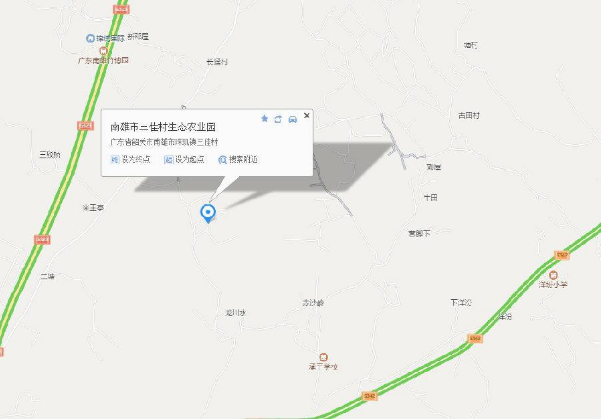Click the red icon above 广东南雄竹博园
The width and height of the screenshot is (602, 419).
click(x=103, y=51)
